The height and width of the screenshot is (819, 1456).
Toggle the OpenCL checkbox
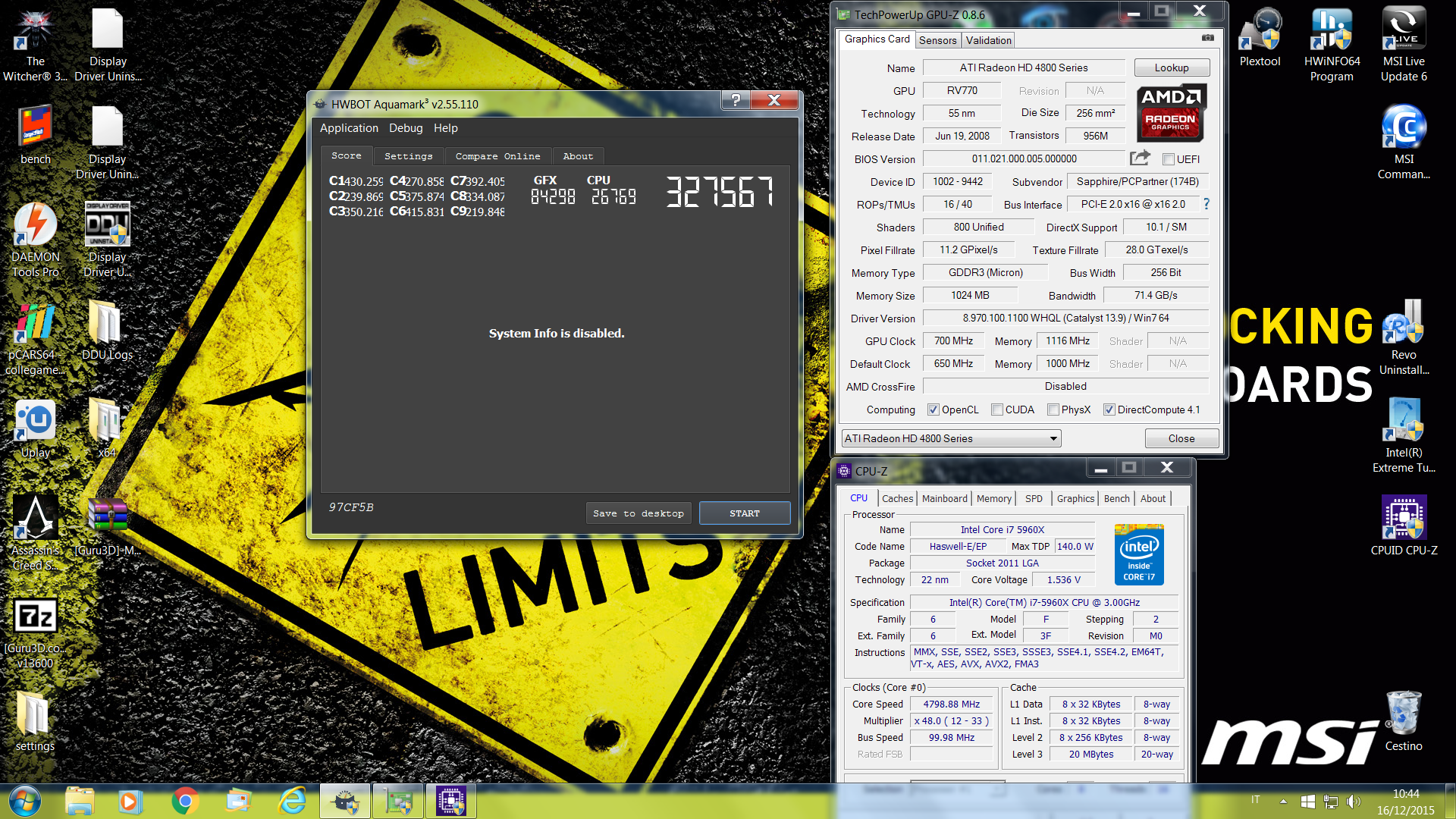[x=934, y=409]
